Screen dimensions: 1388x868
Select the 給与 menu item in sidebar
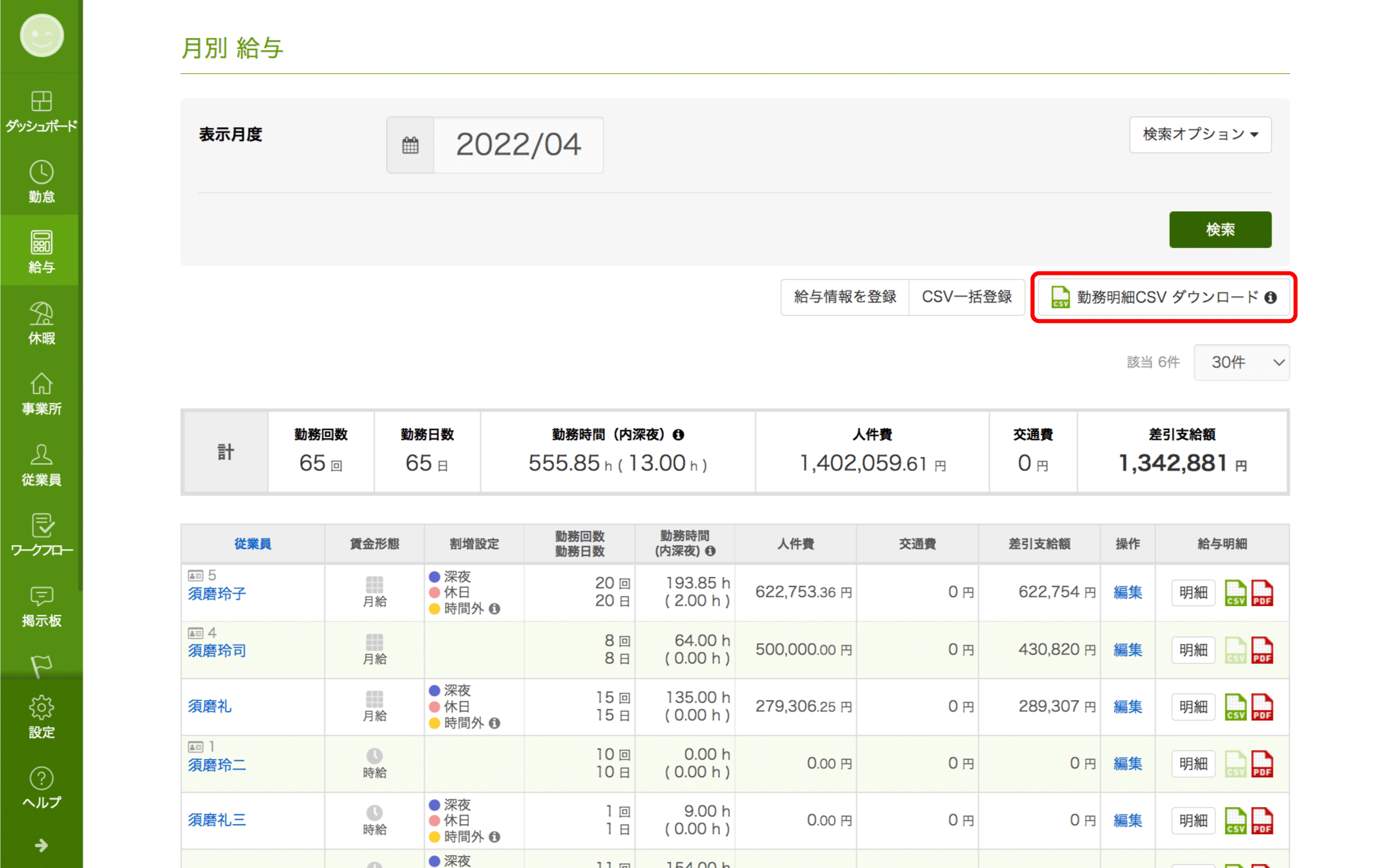pos(41,252)
